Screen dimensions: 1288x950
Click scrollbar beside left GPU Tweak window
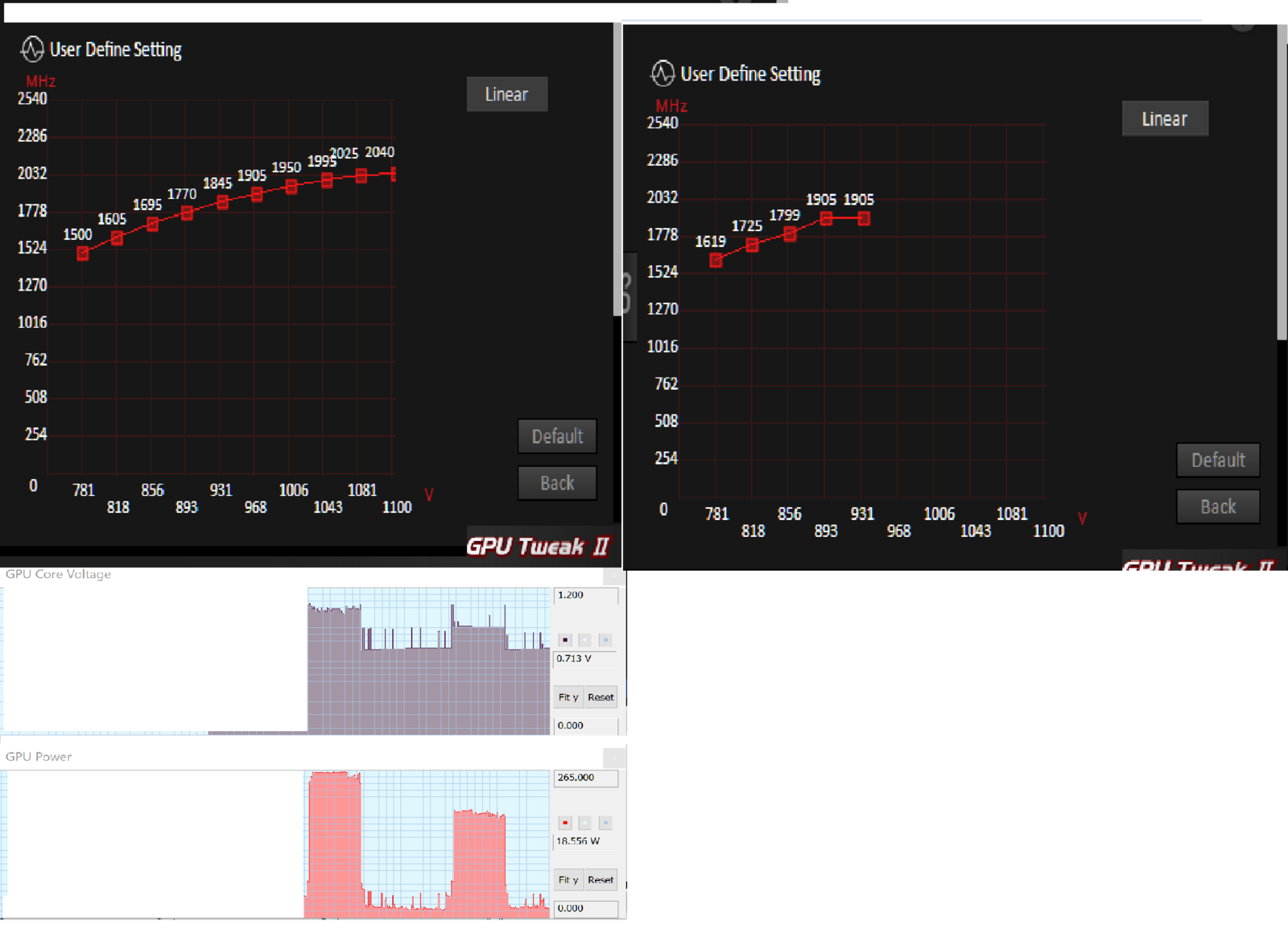coord(617,169)
